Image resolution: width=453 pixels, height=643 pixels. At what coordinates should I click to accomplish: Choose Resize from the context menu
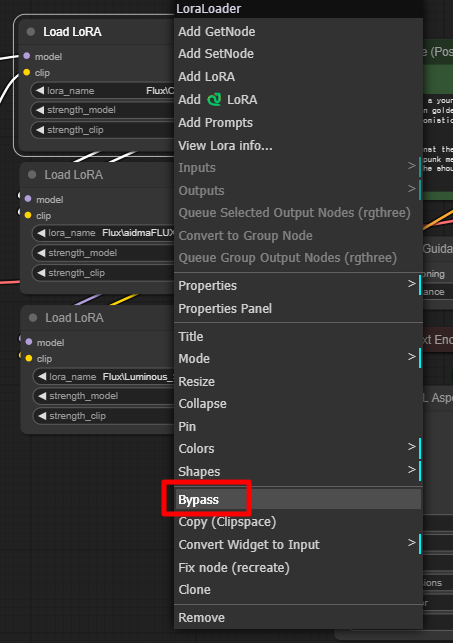coord(298,382)
